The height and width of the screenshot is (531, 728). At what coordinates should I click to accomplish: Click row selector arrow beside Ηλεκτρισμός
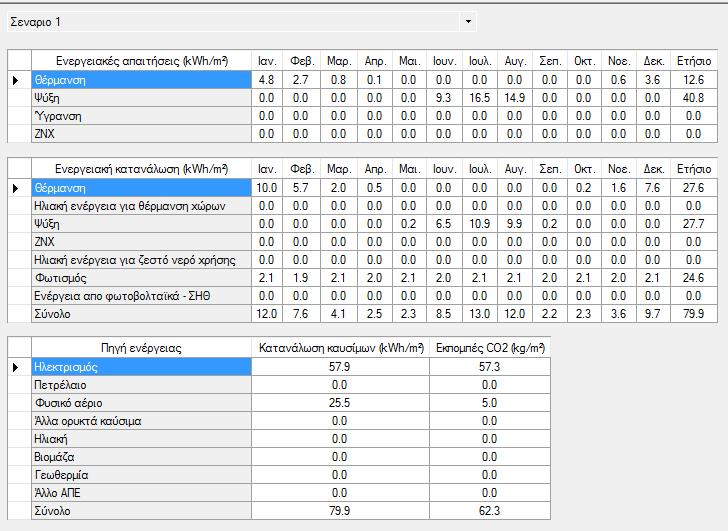[x=16, y=367]
